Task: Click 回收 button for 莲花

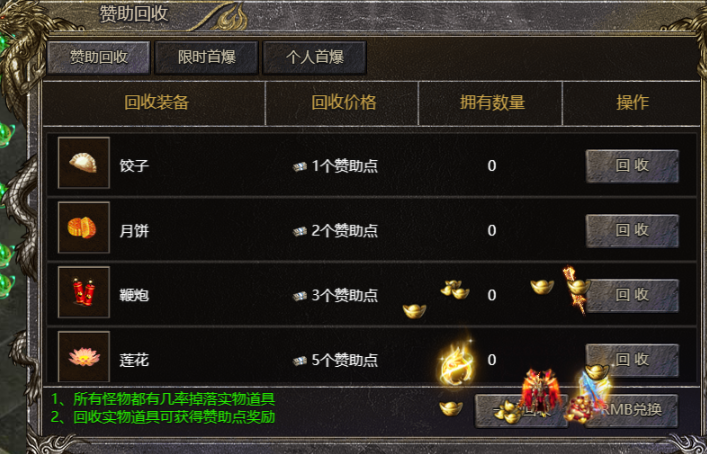Action: (x=632, y=360)
